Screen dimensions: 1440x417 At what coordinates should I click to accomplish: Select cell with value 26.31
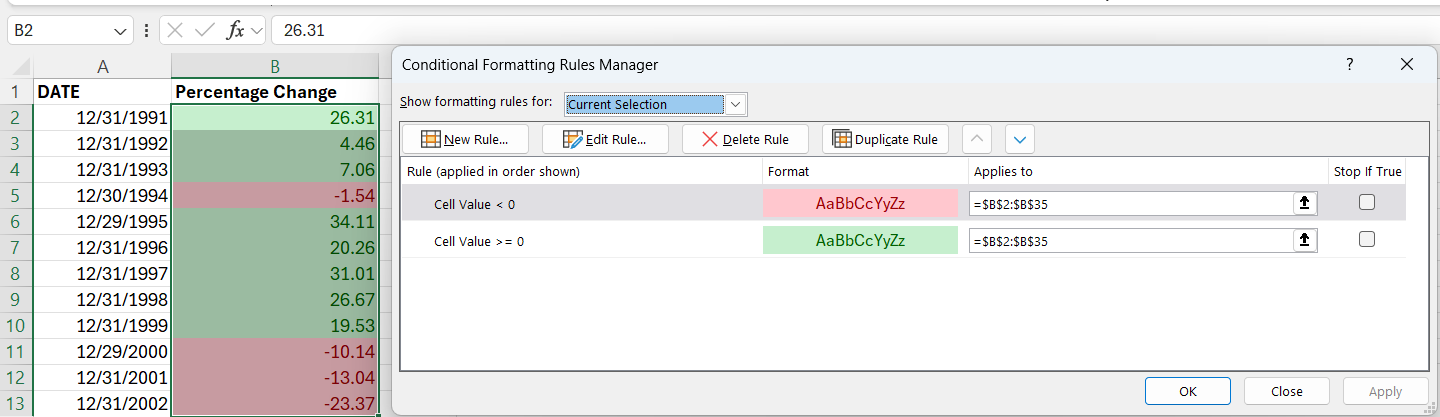[x=275, y=118]
